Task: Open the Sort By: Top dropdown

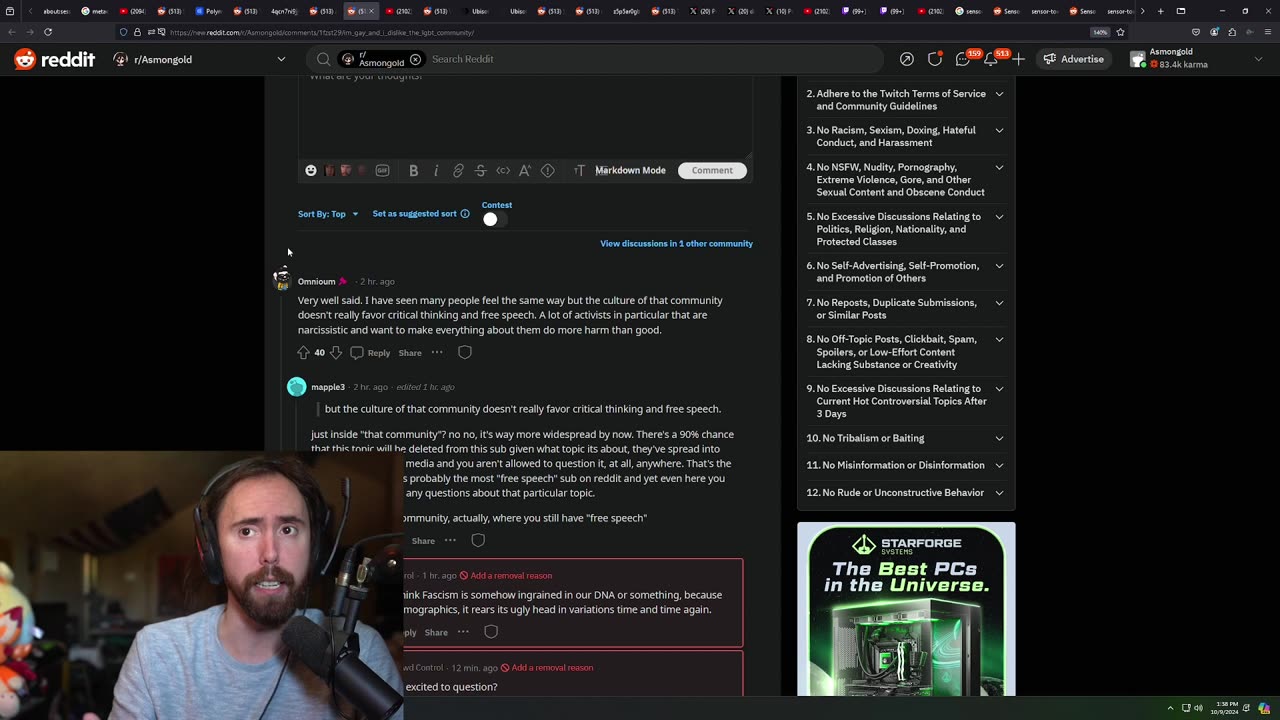Action: [328, 214]
